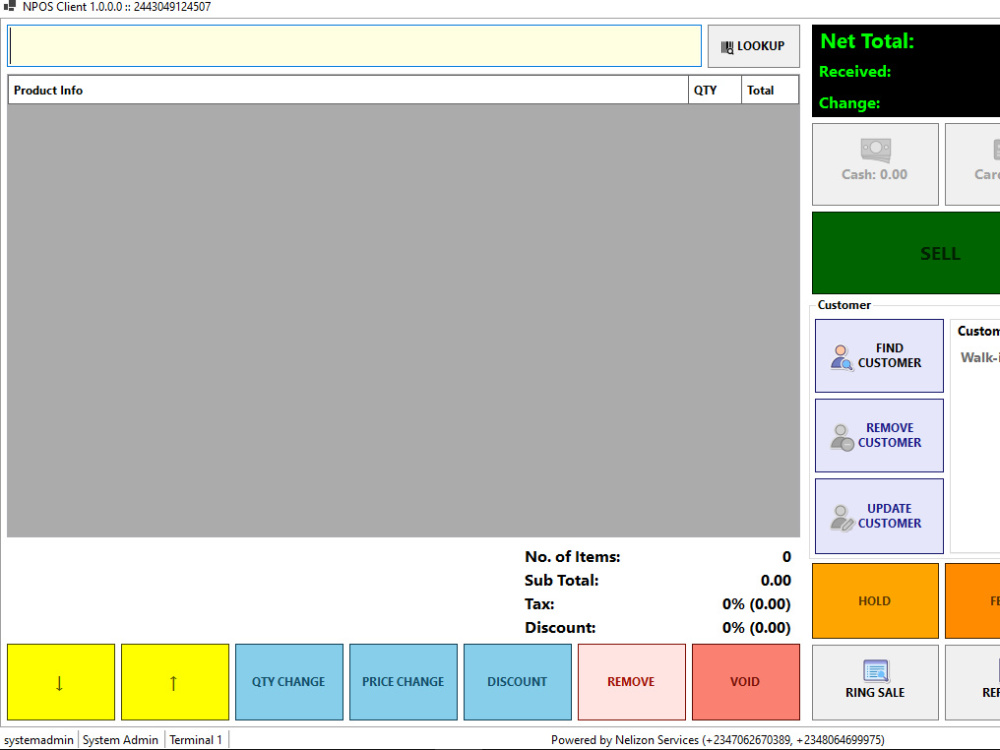Click the Card payment button
Image resolution: width=1000 pixels, height=750 pixels.
click(x=973, y=165)
